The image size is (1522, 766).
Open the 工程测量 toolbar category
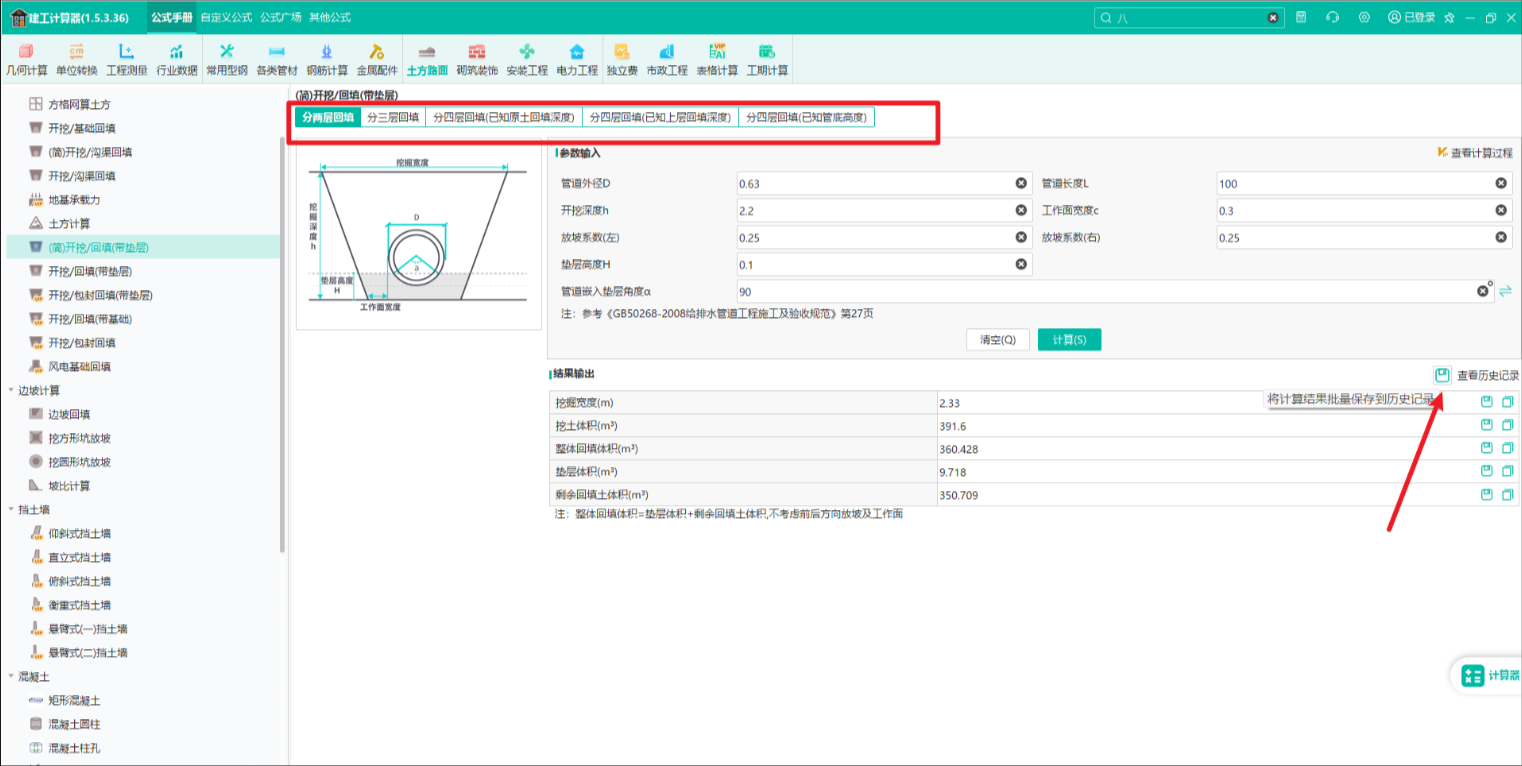click(126, 59)
